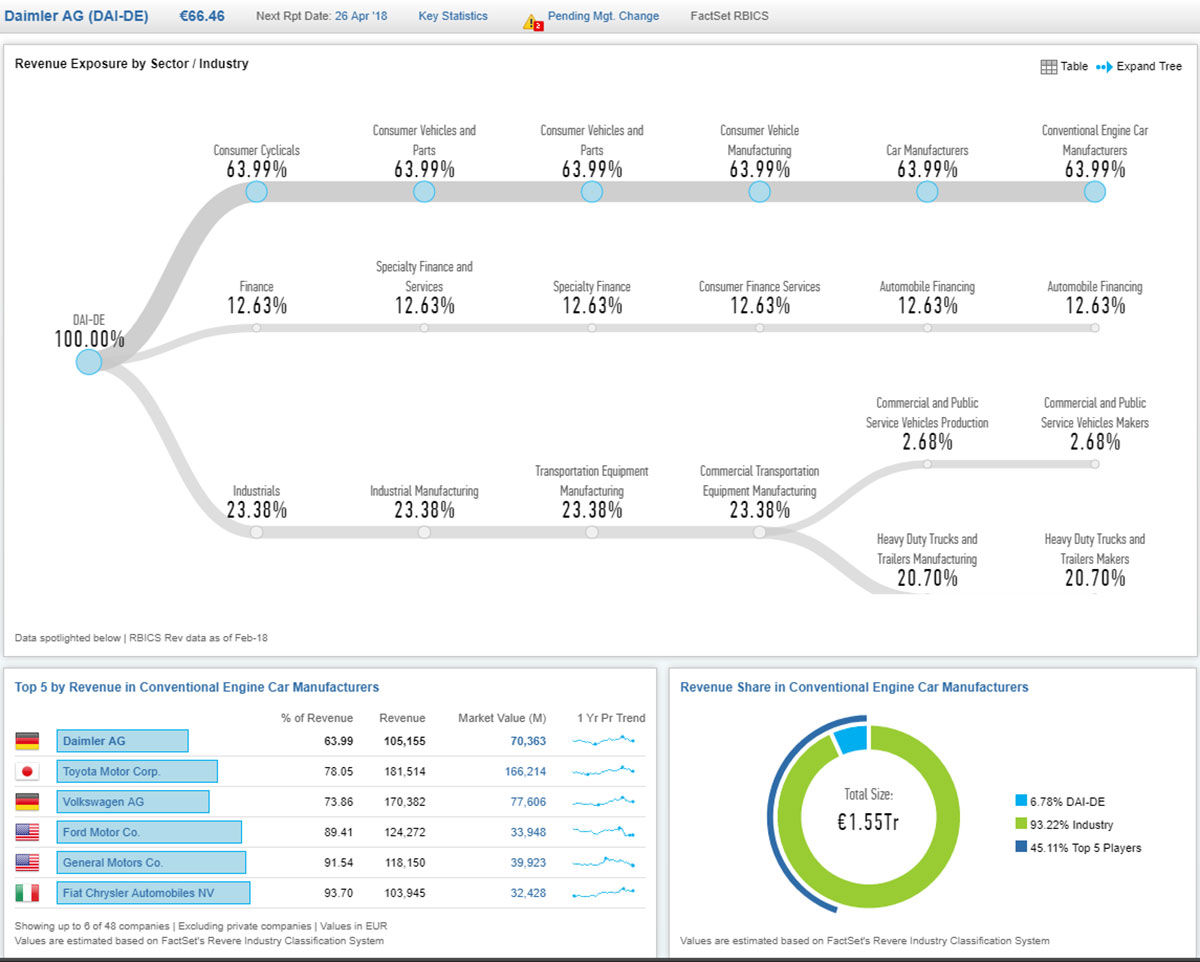Click the German flag beside Daimler AG
The image size is (1200, 962).
27,741
